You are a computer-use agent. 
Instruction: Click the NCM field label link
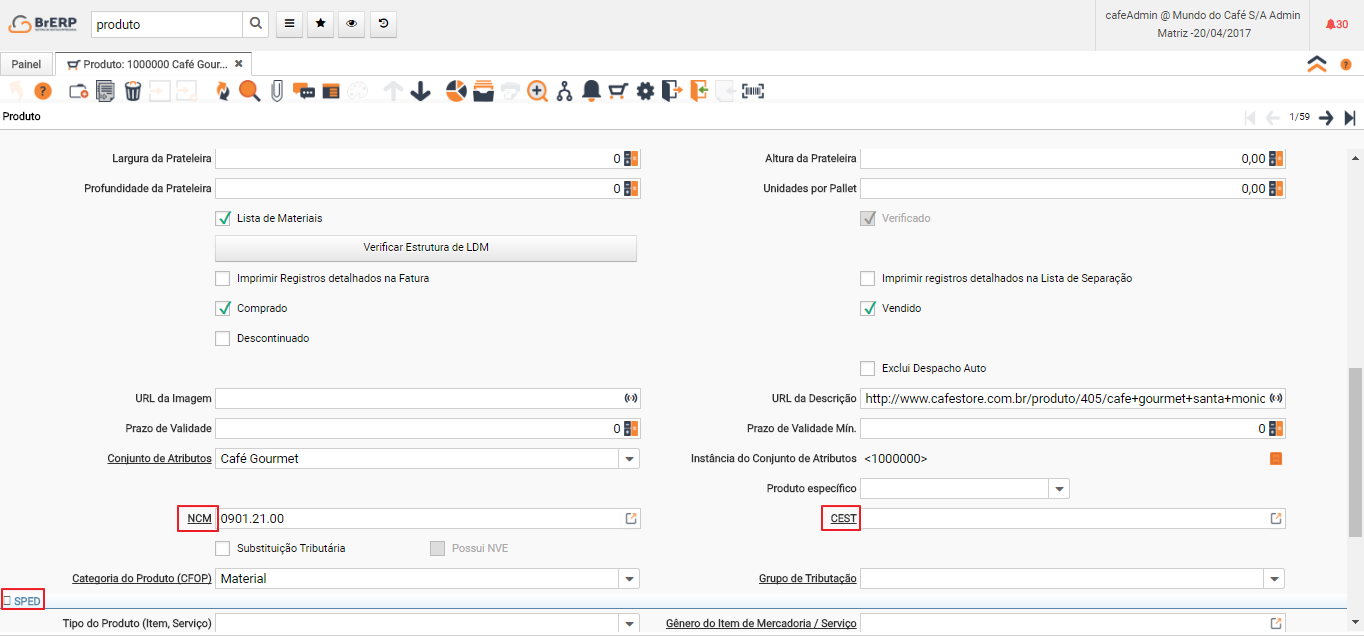[199, 518]
